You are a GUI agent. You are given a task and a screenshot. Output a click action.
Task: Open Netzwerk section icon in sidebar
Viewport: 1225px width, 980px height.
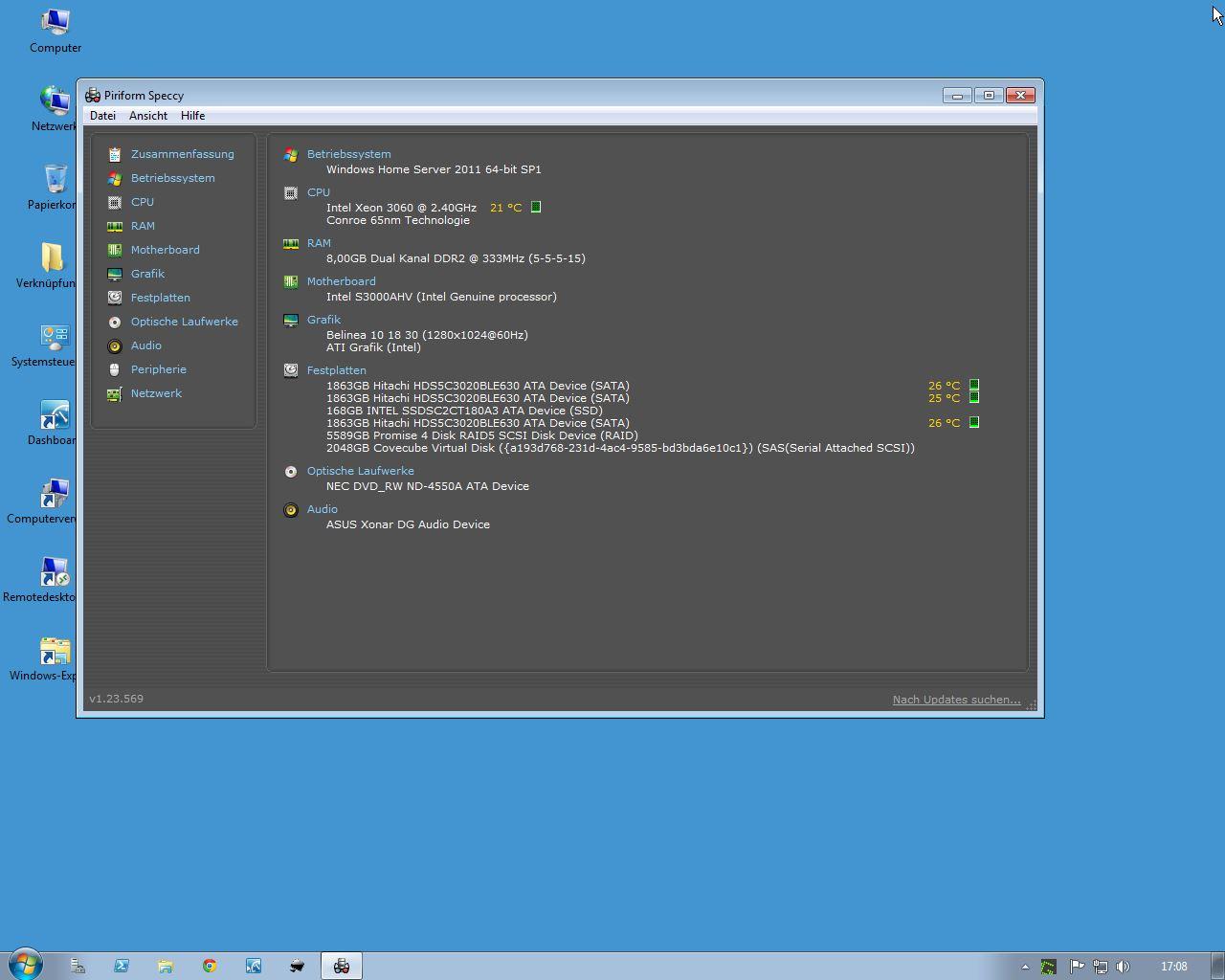pyautogui.click(x=115, y=393)
